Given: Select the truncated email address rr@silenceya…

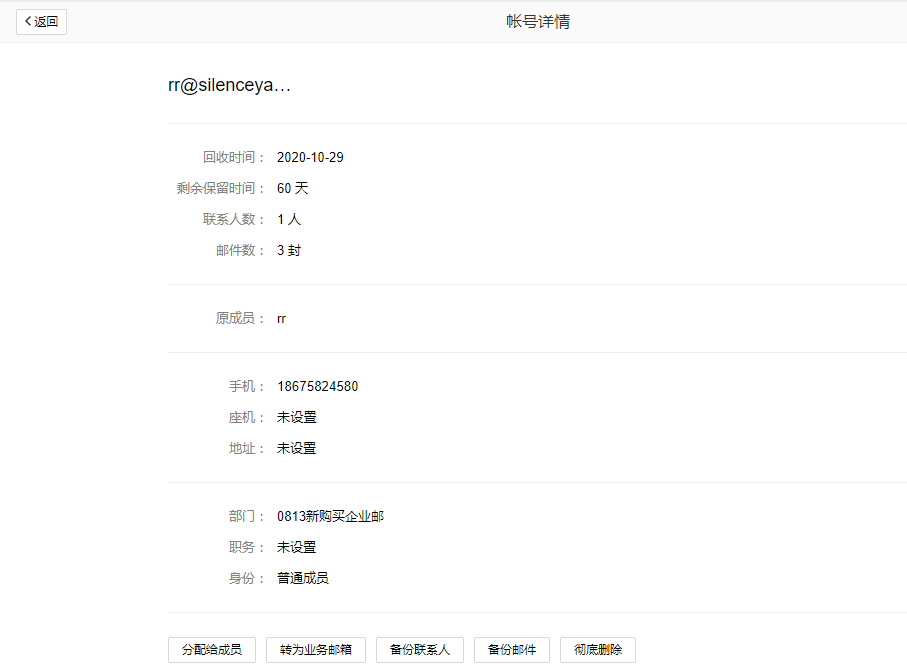Looking at the screenshot, I should 229,85.
